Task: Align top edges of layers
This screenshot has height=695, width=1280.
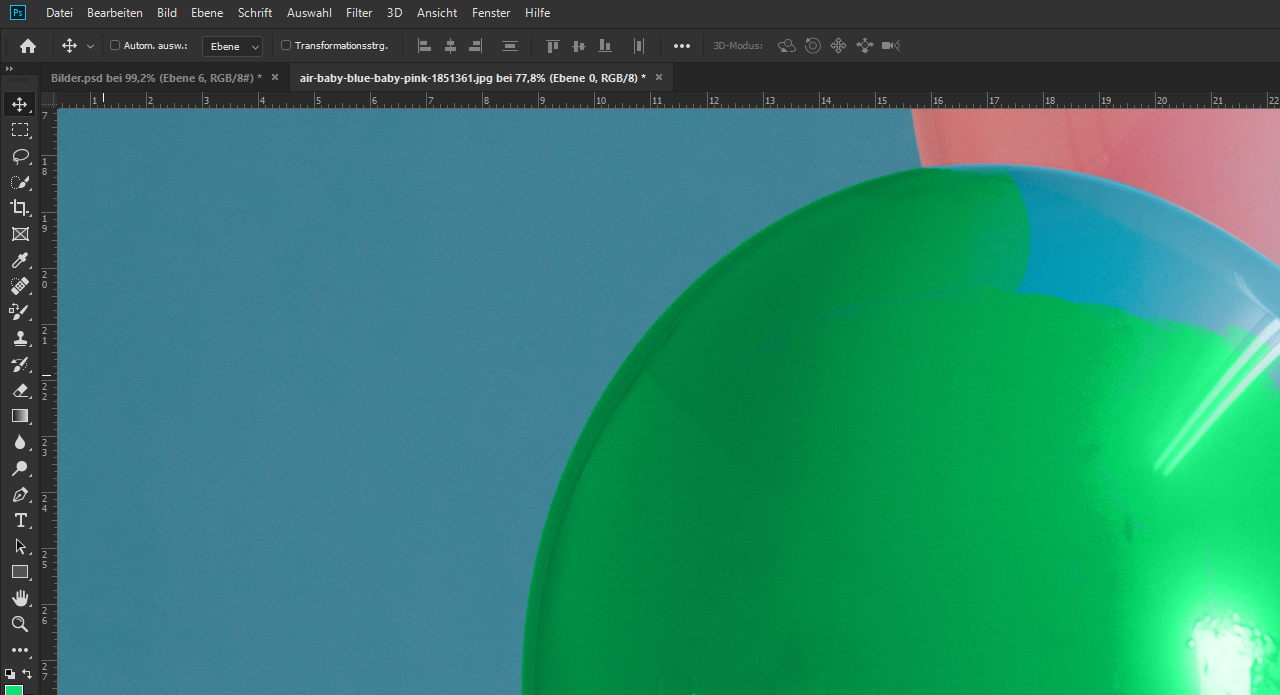Action: pos(553,45)
